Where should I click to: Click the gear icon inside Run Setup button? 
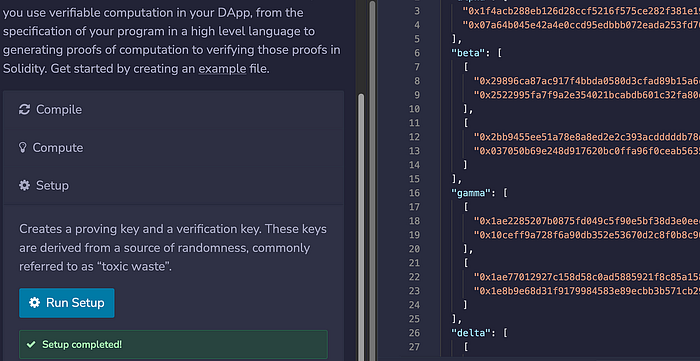[34, 303]
